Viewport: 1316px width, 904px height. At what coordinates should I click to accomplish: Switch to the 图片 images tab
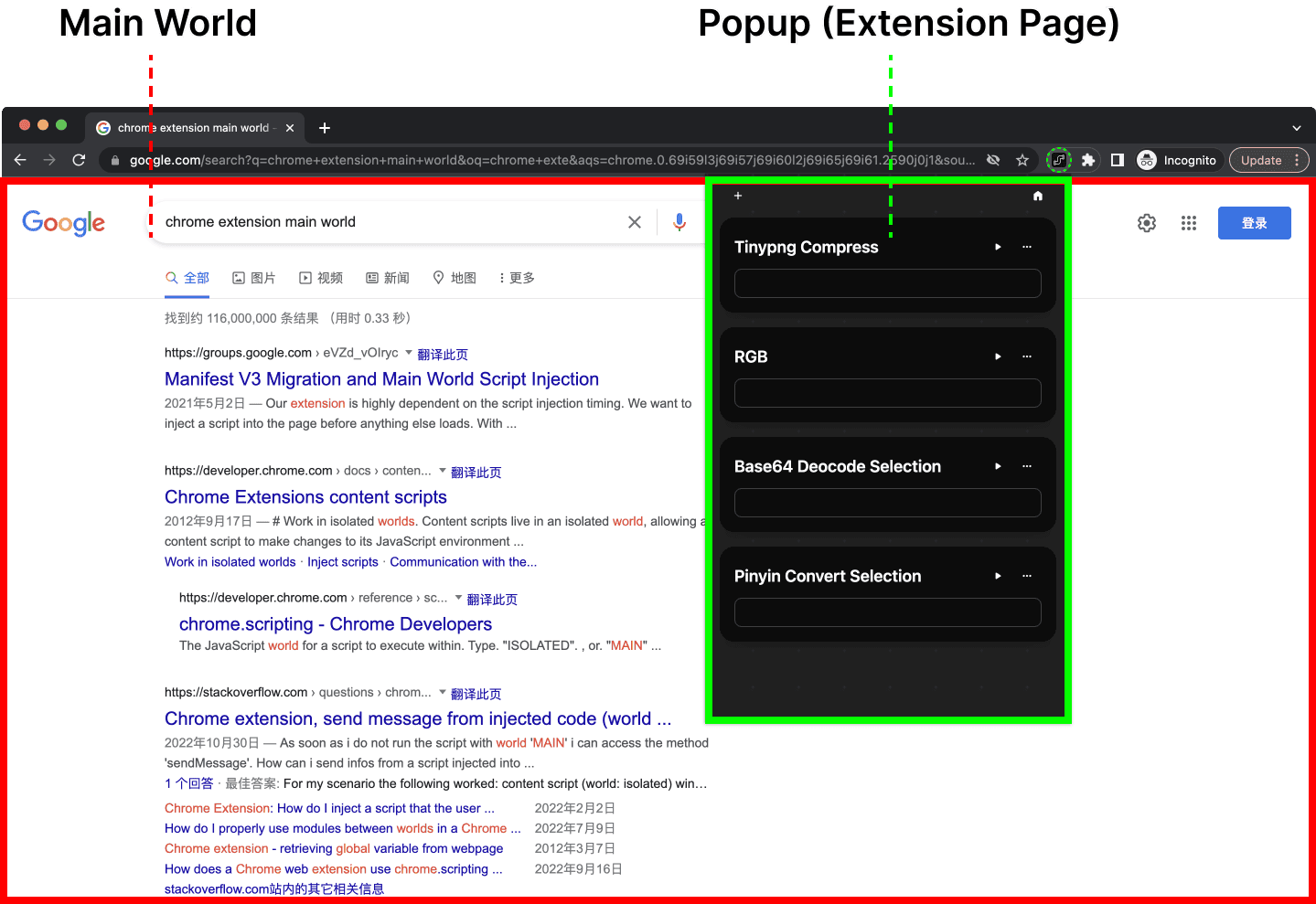click(x=254, y=278)
